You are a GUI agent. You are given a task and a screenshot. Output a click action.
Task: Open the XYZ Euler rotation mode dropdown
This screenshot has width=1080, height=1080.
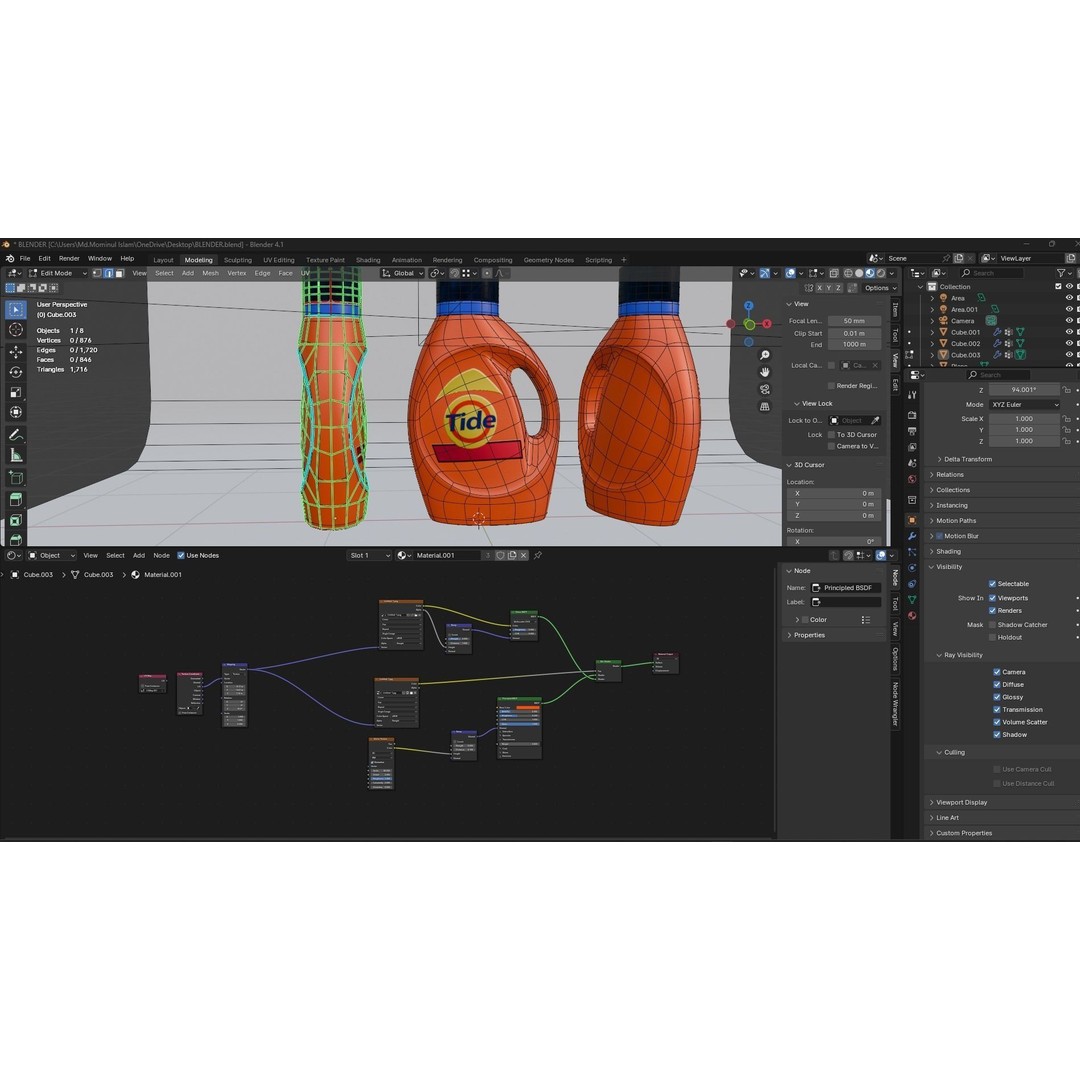tap(1024, 405)
